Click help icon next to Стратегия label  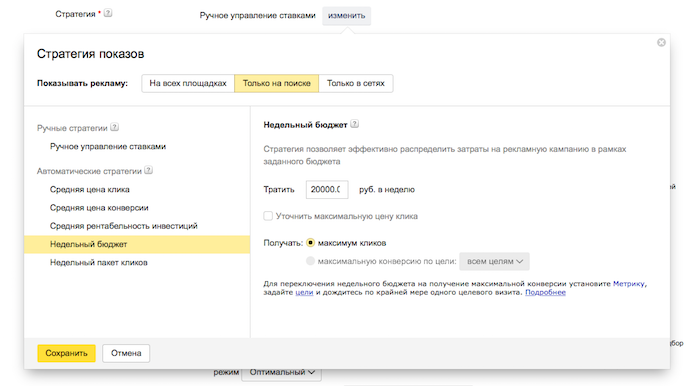point(108,13)
